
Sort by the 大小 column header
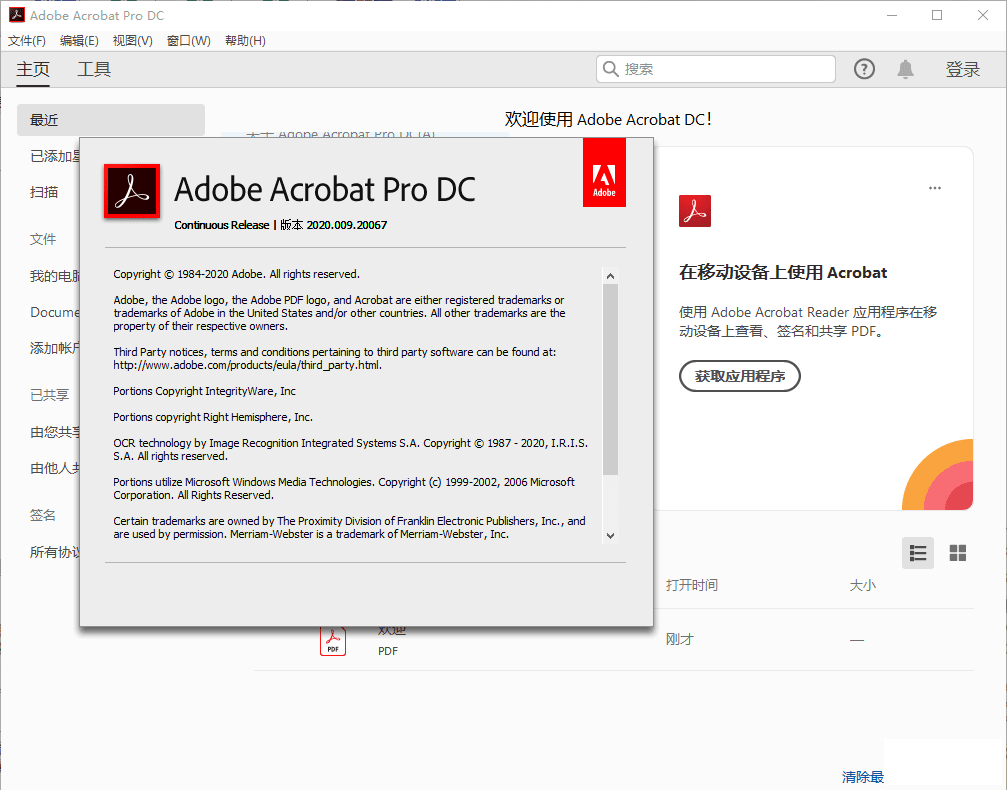click(863, 585)
